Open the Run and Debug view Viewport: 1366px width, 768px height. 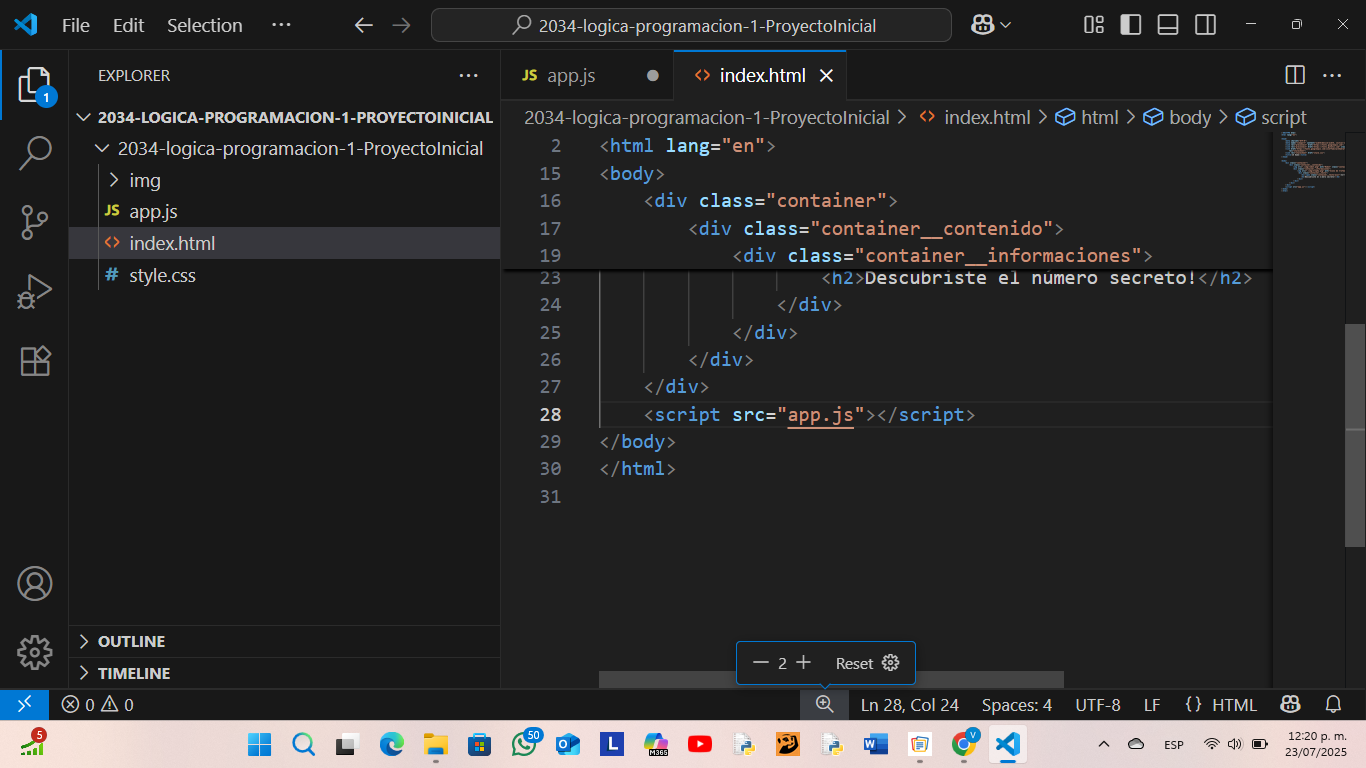(x=34, y=291)
